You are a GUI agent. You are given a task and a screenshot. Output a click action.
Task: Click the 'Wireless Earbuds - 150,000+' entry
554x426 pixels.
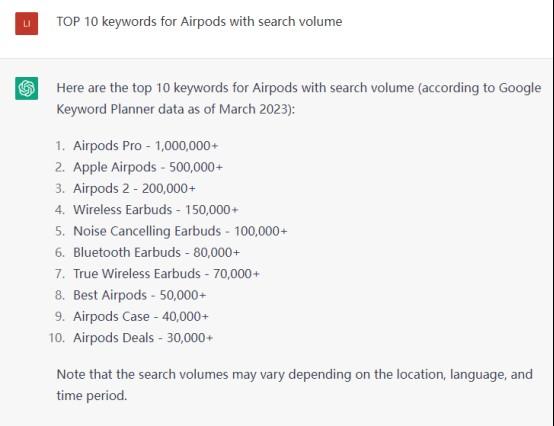156,209
